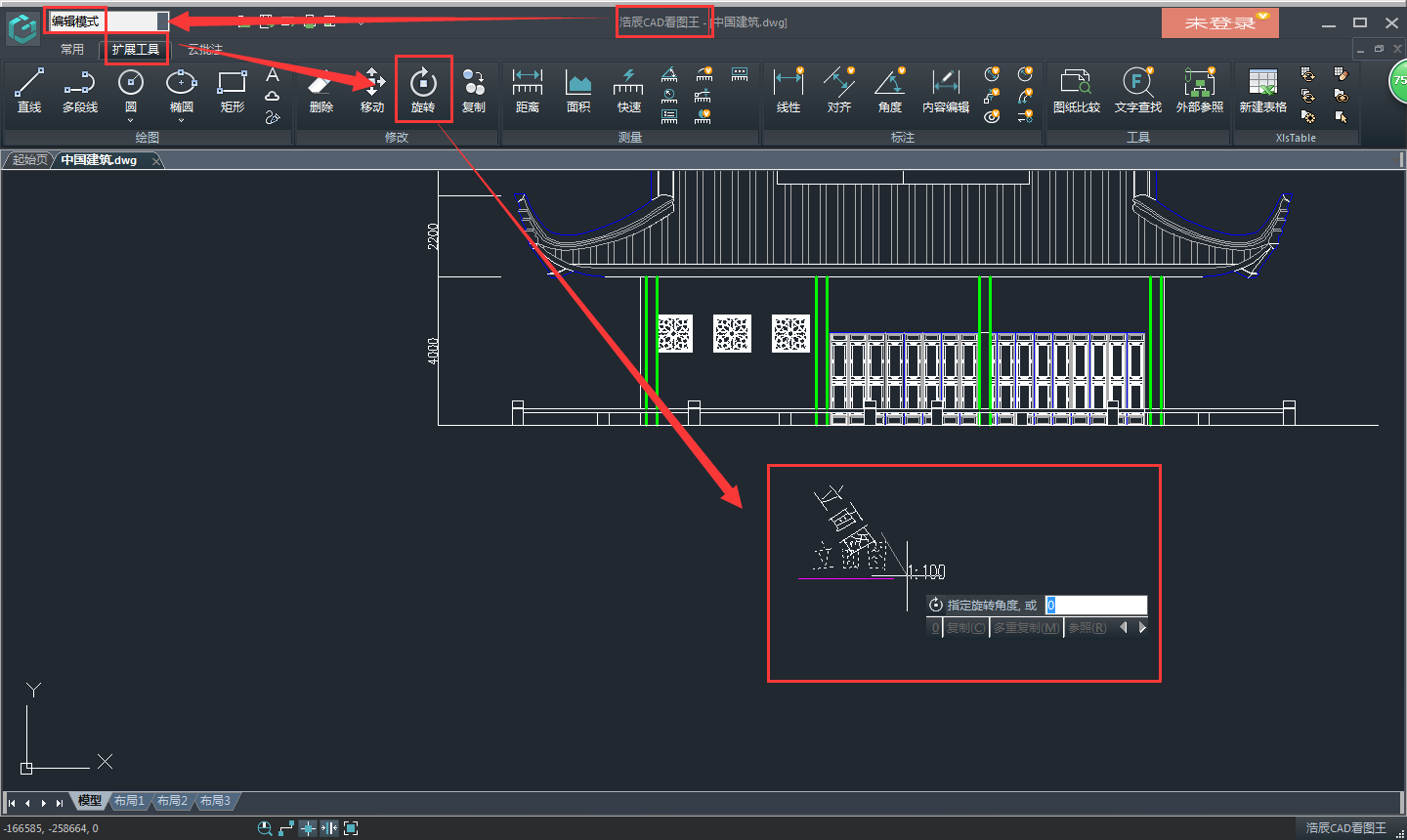Select the 移动 (Move) tool

372,90
